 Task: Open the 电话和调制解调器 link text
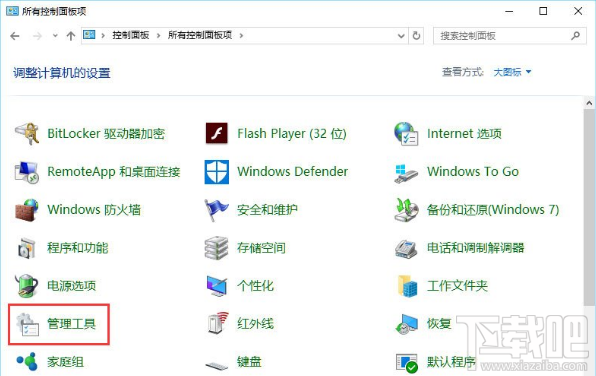pos(476,248)
